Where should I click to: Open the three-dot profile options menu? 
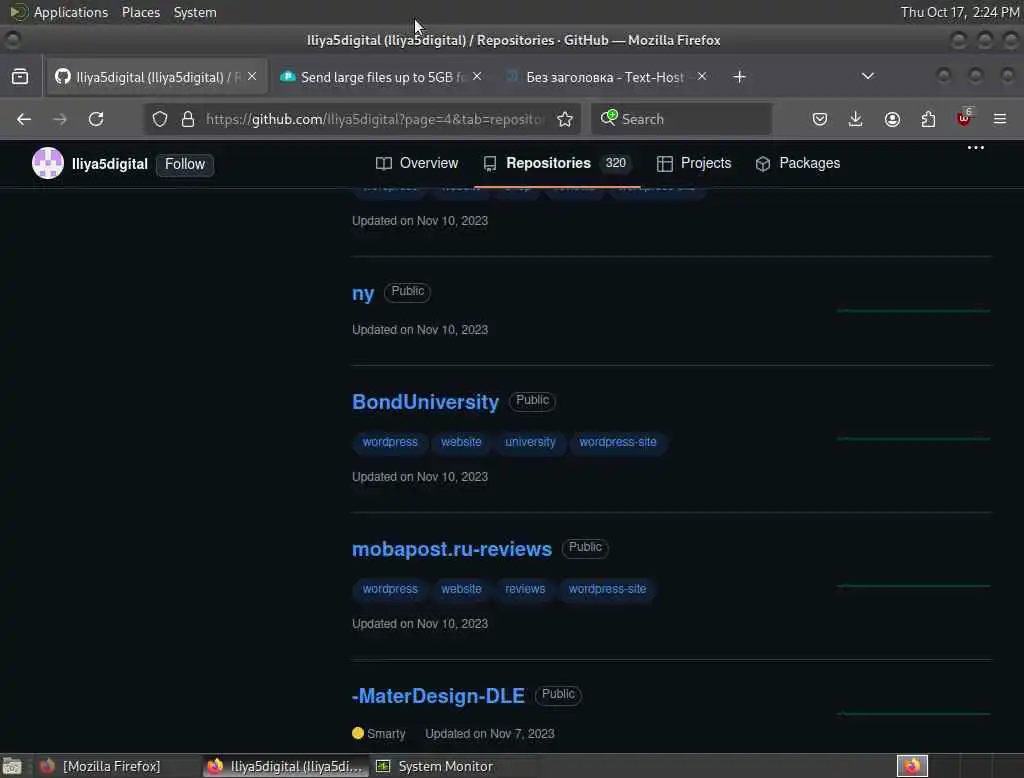coord(976,148)
